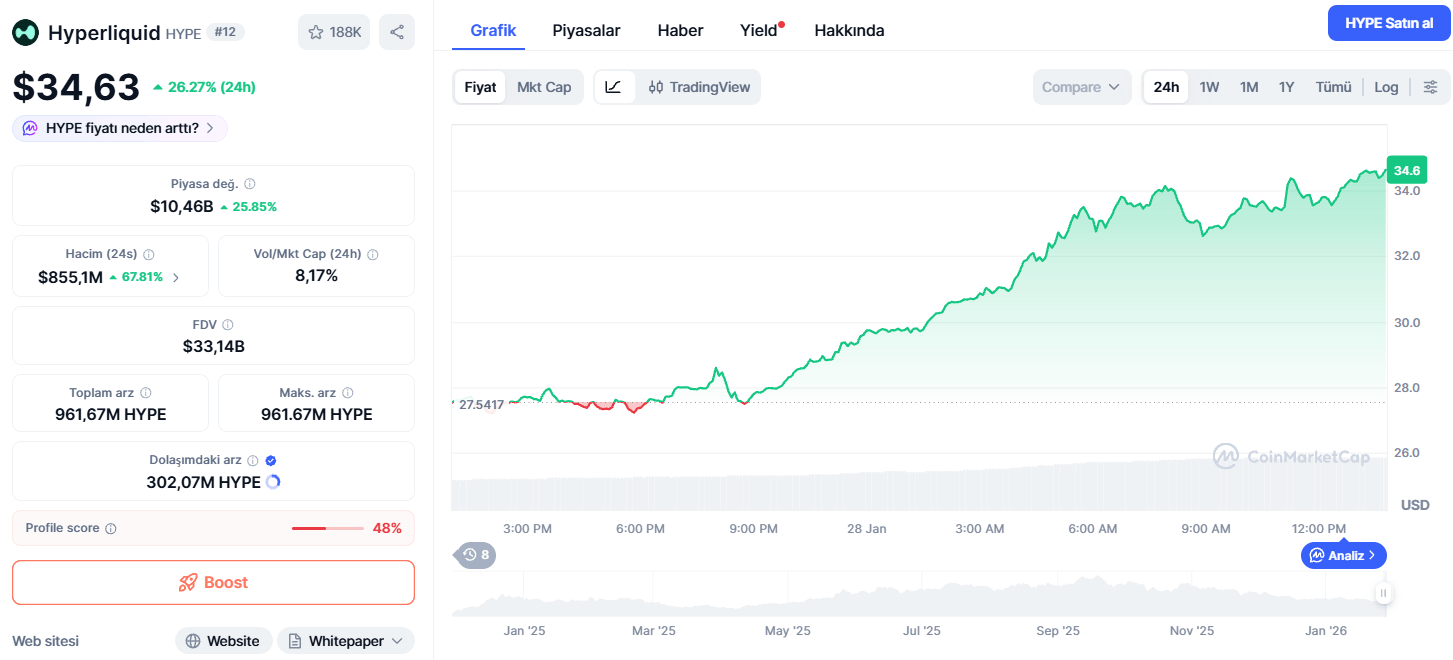Click the history badge showing 8
The image size is (1453, 660).
tap(476, 554)
